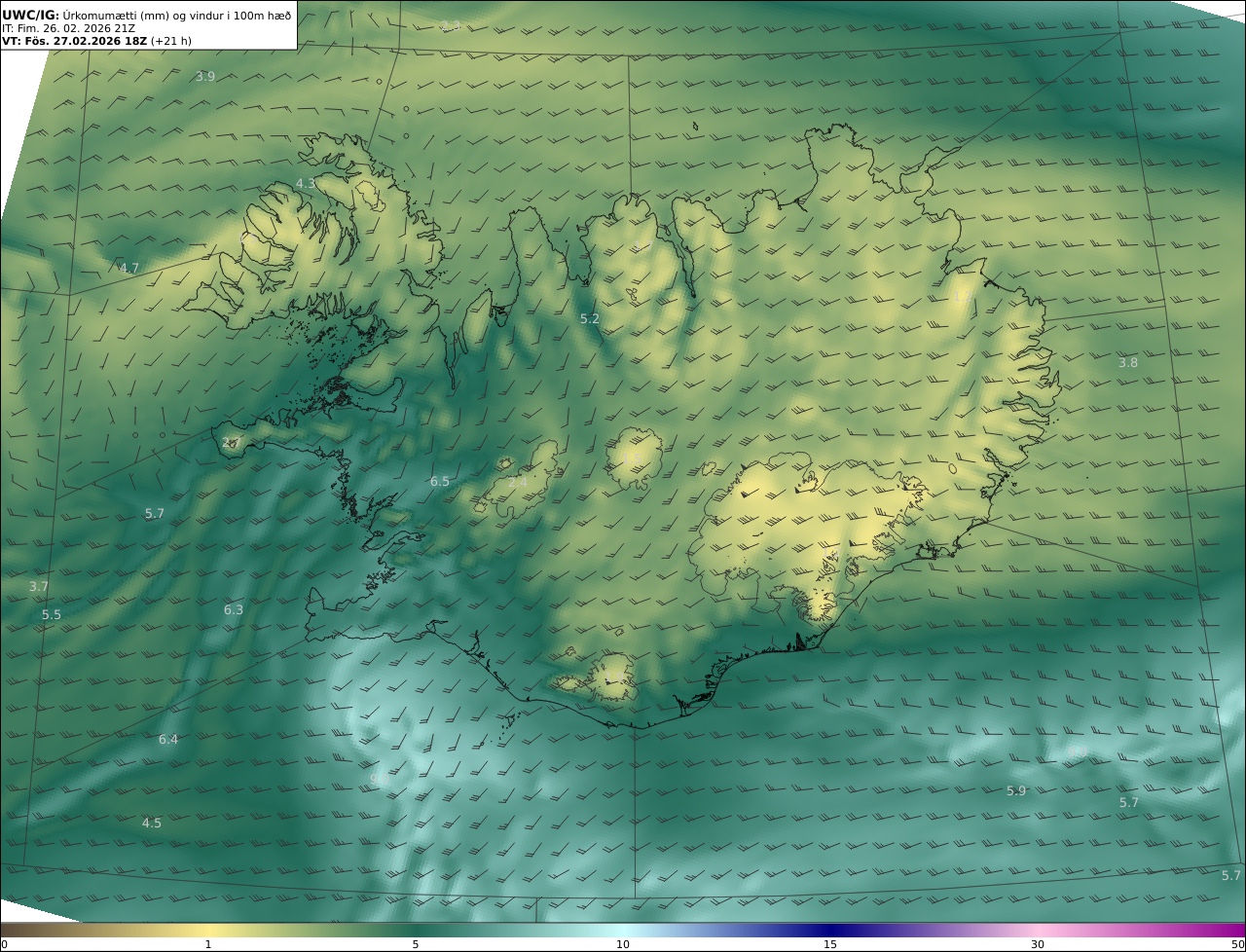The image size is (1246, 952).
Task: Click the '5.5' value label on map
Action: [x=52, y=615]
